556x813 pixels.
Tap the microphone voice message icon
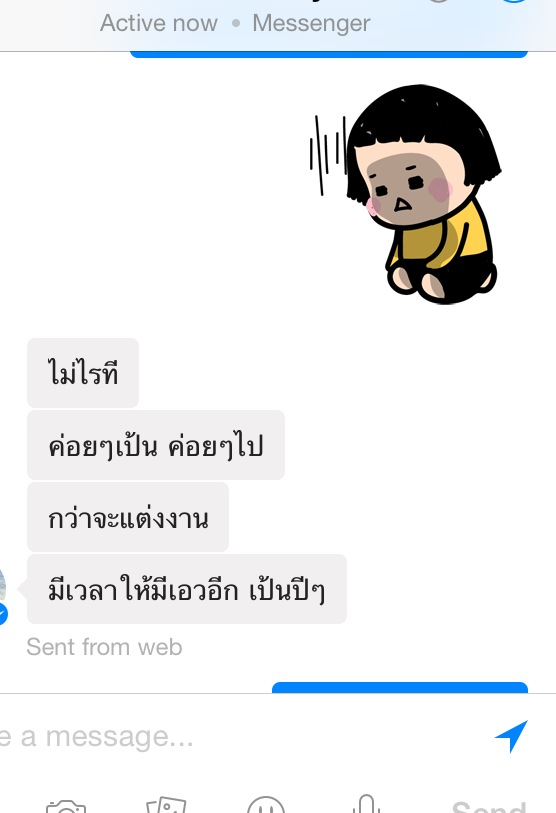tap(366, 804)
